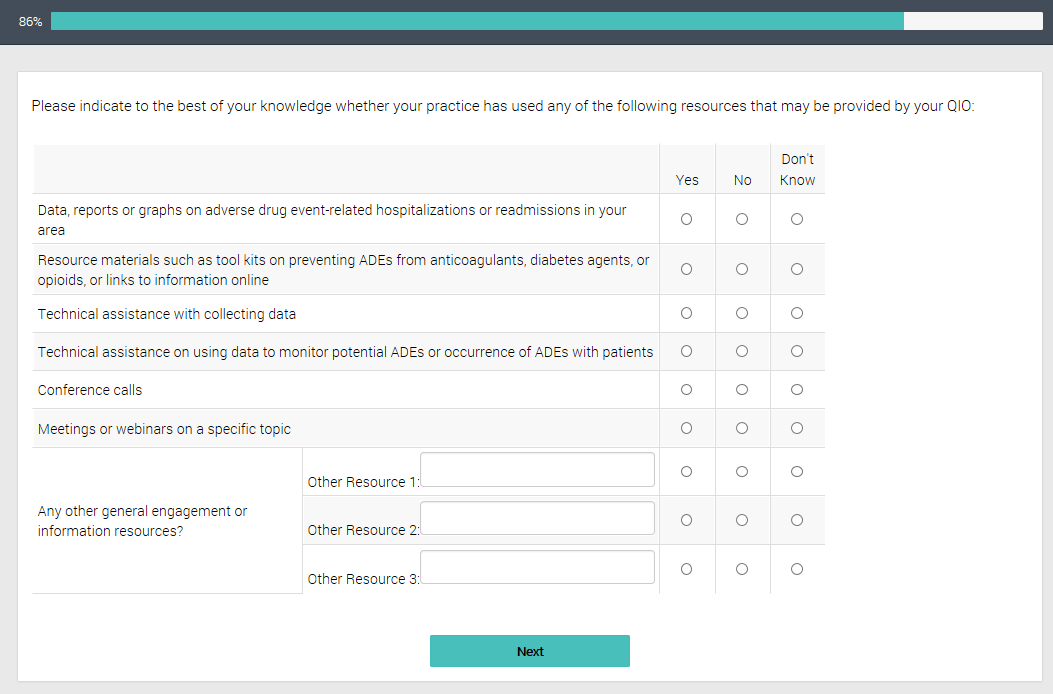
Task: Mark Don't Know for Conference calls
Action: (797, 389)
